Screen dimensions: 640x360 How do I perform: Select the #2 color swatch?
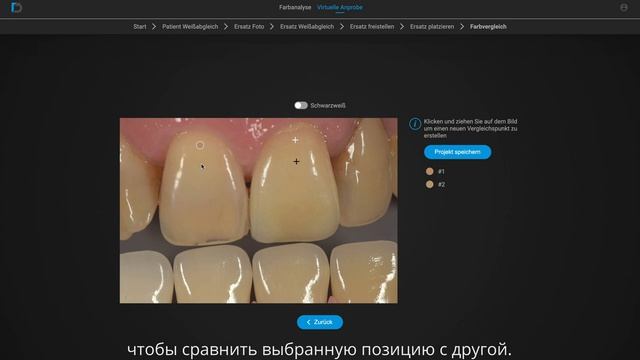point(429,184)
